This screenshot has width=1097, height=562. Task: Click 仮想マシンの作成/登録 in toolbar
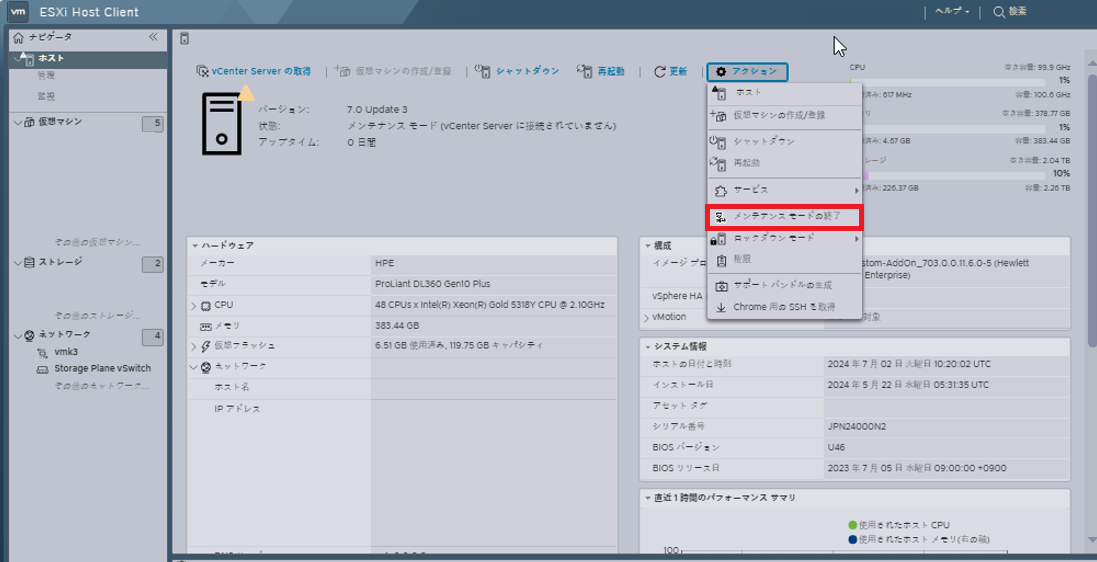click(393, 71)
